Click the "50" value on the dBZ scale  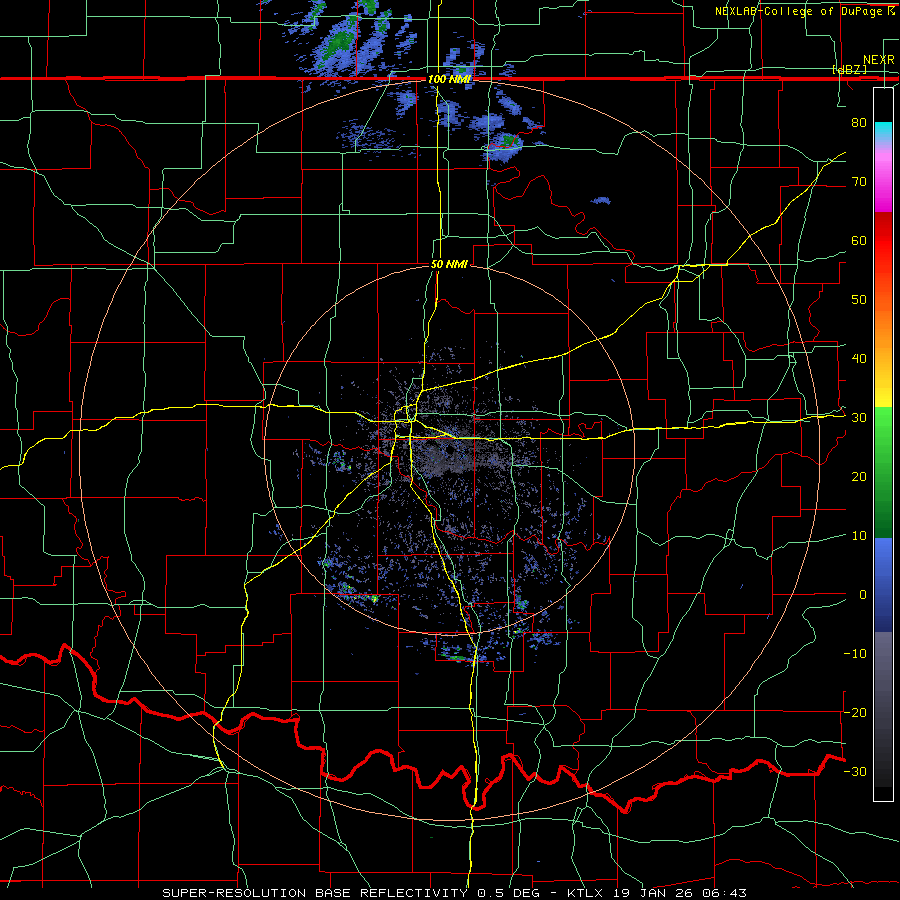point(859,300)
